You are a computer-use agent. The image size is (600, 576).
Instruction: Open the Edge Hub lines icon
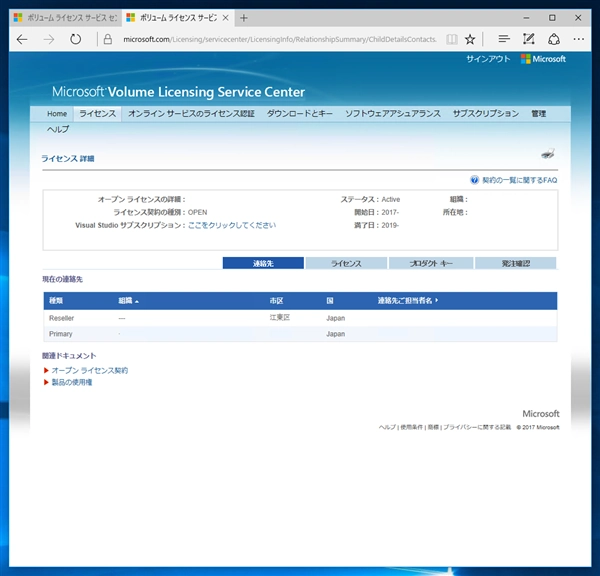pos(504,39)
